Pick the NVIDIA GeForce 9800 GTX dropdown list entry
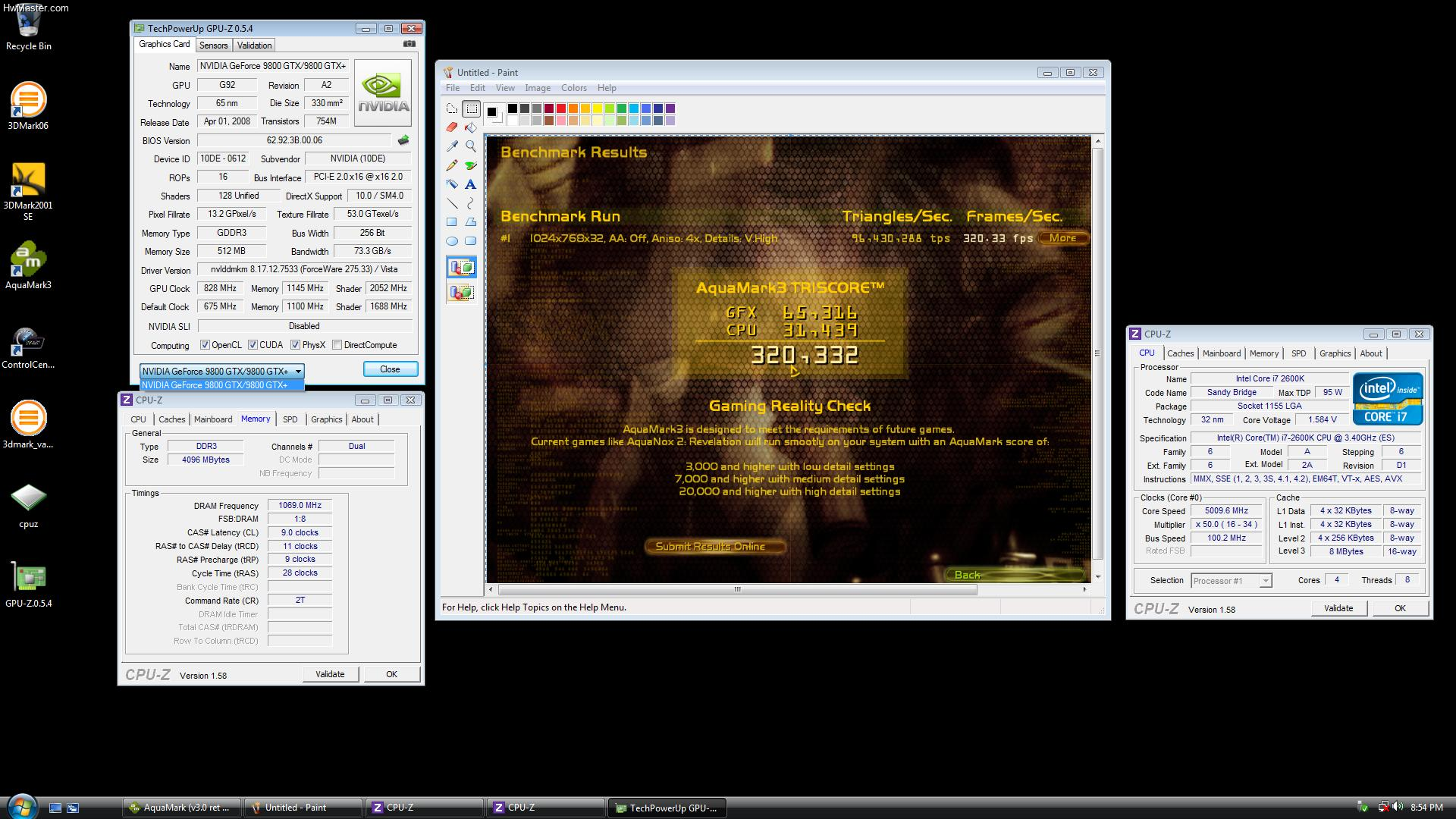This screenshot has width=1456, height=819. click(222, 384)
